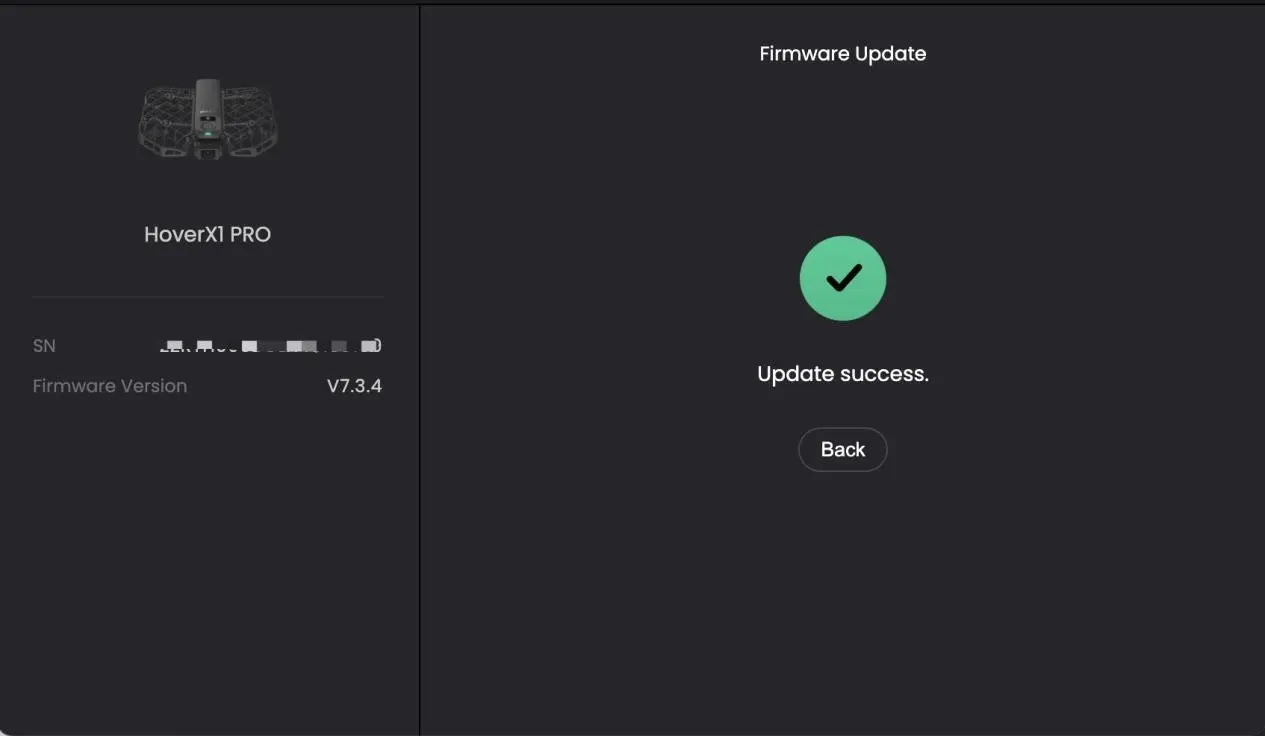Click the dark top window border strip
The height and width of the screenshot is (736, 1265).
(x=632, y=2)
